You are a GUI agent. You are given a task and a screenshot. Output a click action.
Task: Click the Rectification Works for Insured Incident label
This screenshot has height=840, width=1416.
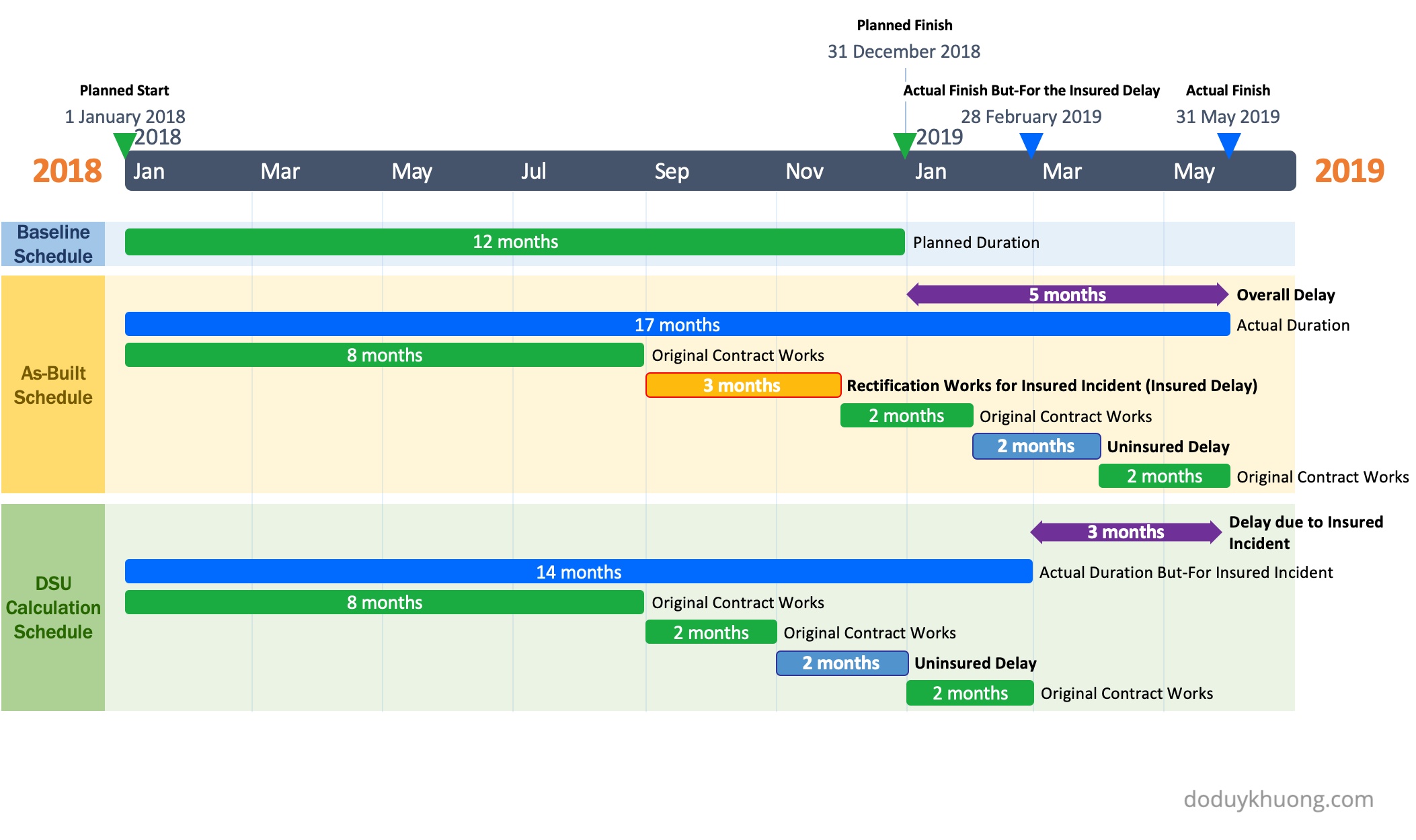click(x=1052, y=386)
